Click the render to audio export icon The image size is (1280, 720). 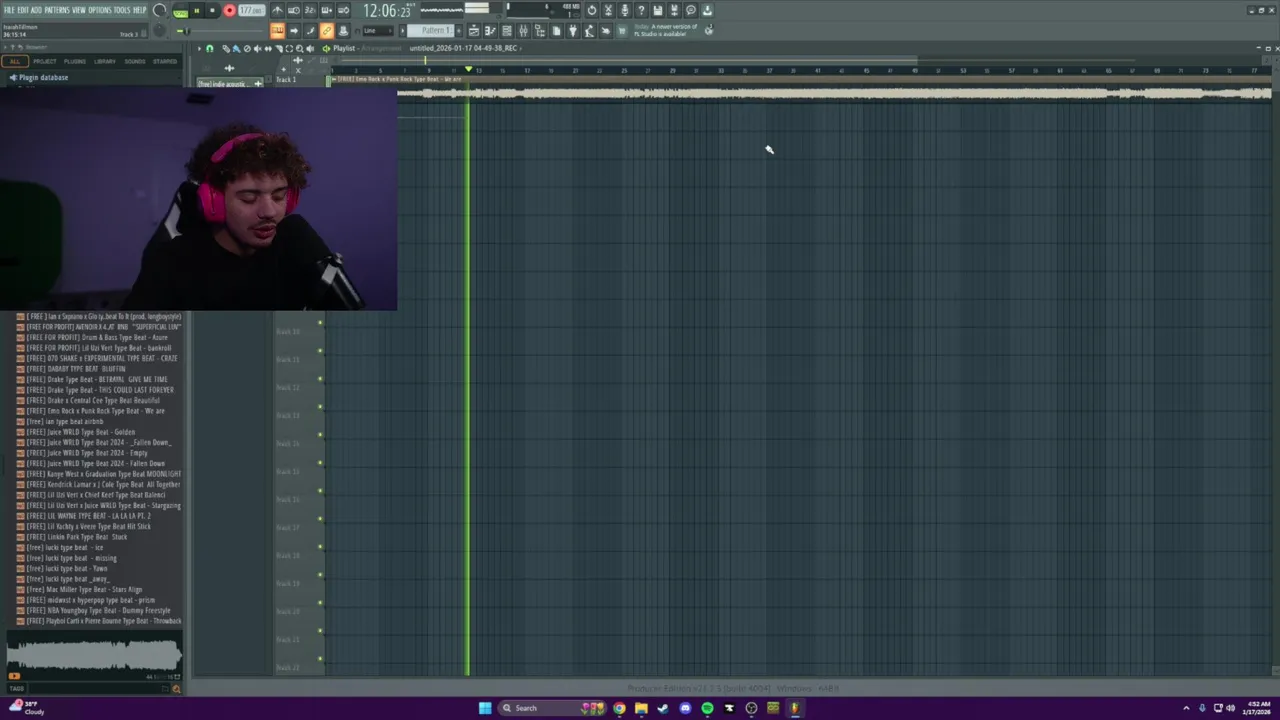[673, 10]
